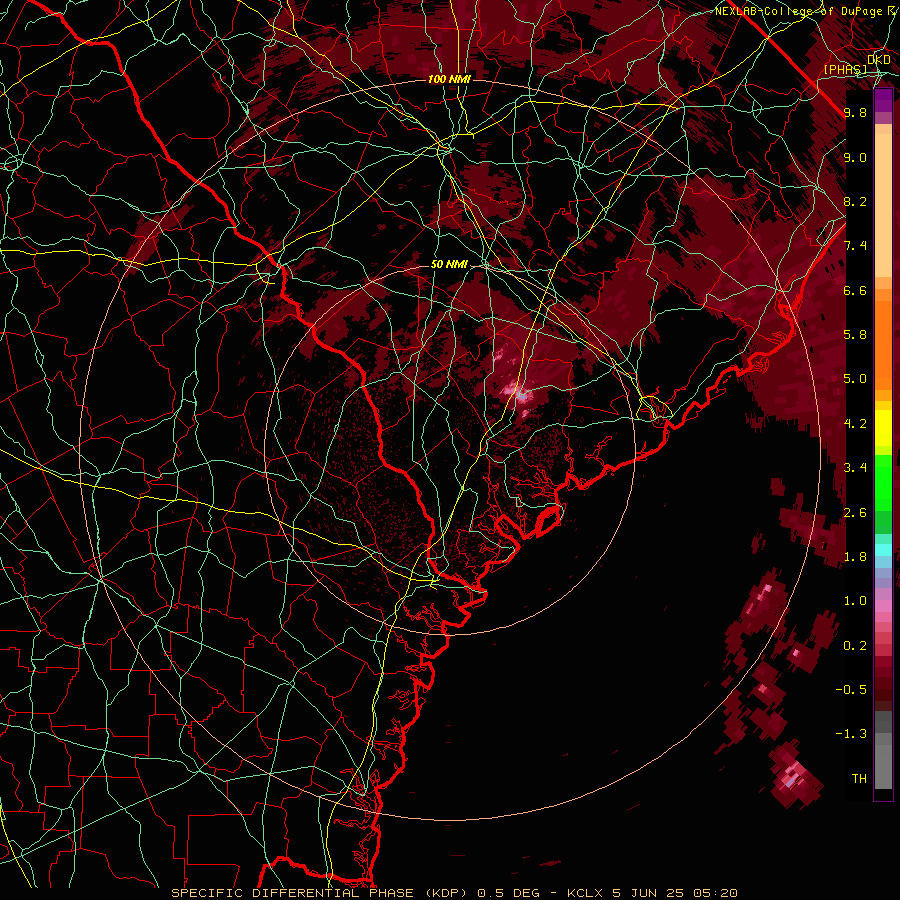
Task: Click the -0.5 value on color scale
Action: tap(851, 689)
